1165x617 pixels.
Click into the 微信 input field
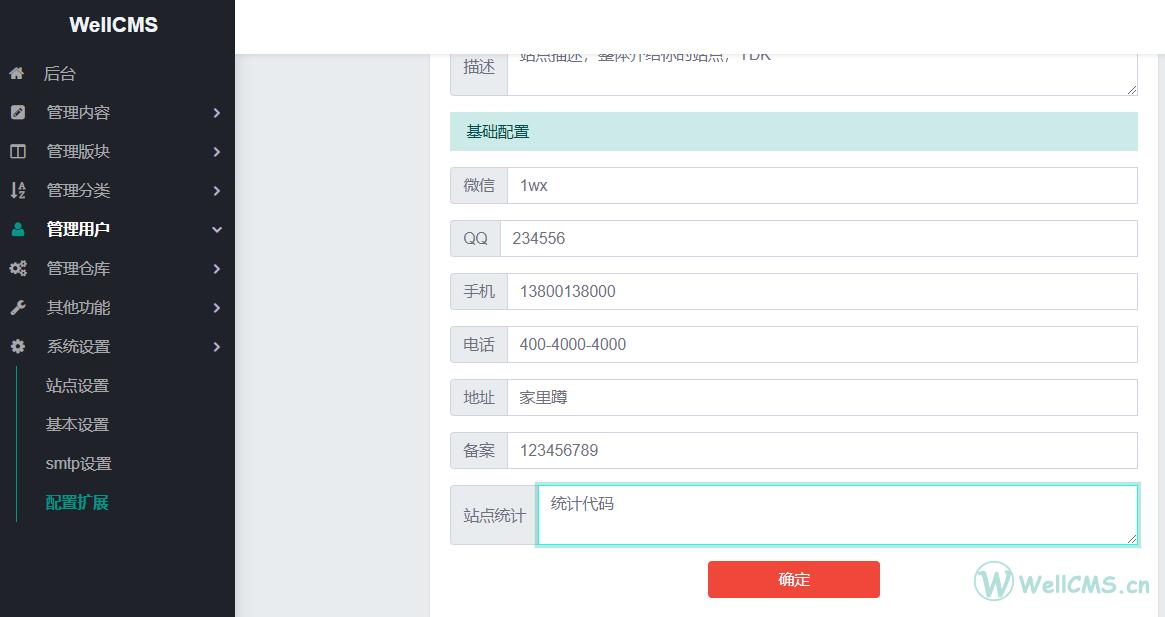click(822, 186)
